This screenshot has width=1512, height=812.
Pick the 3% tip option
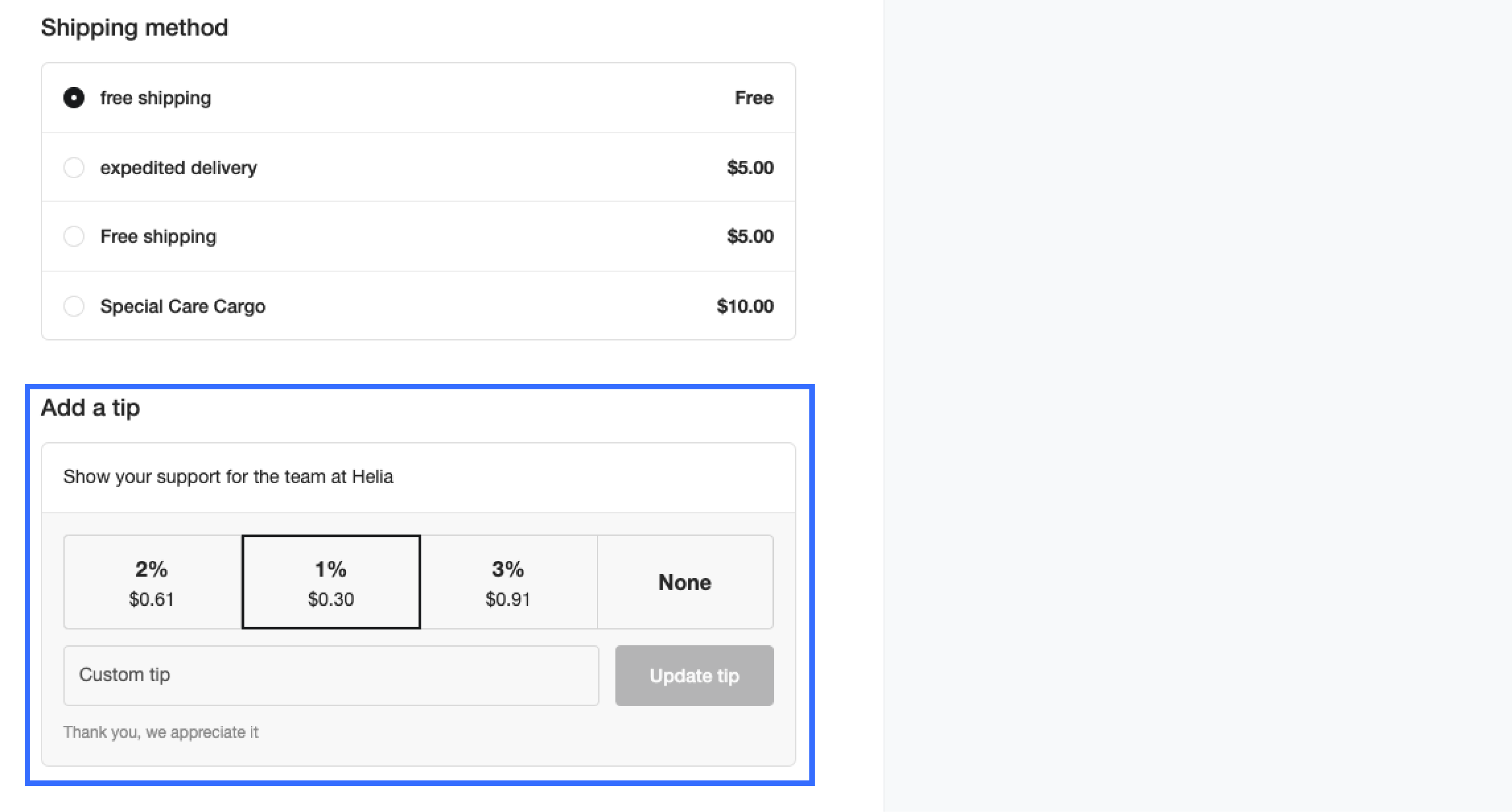pos(508,582)
